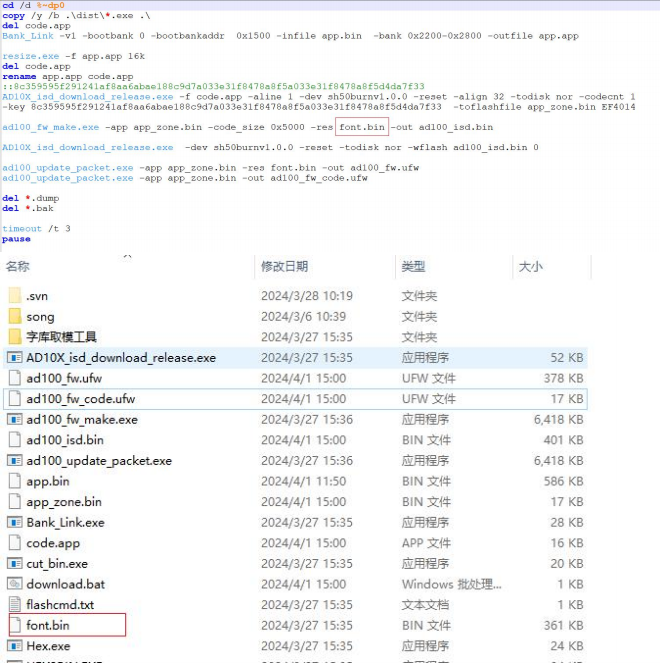660x663 pixels.
Task: Select the .svn folder icon
Action: tap(15, 296)
